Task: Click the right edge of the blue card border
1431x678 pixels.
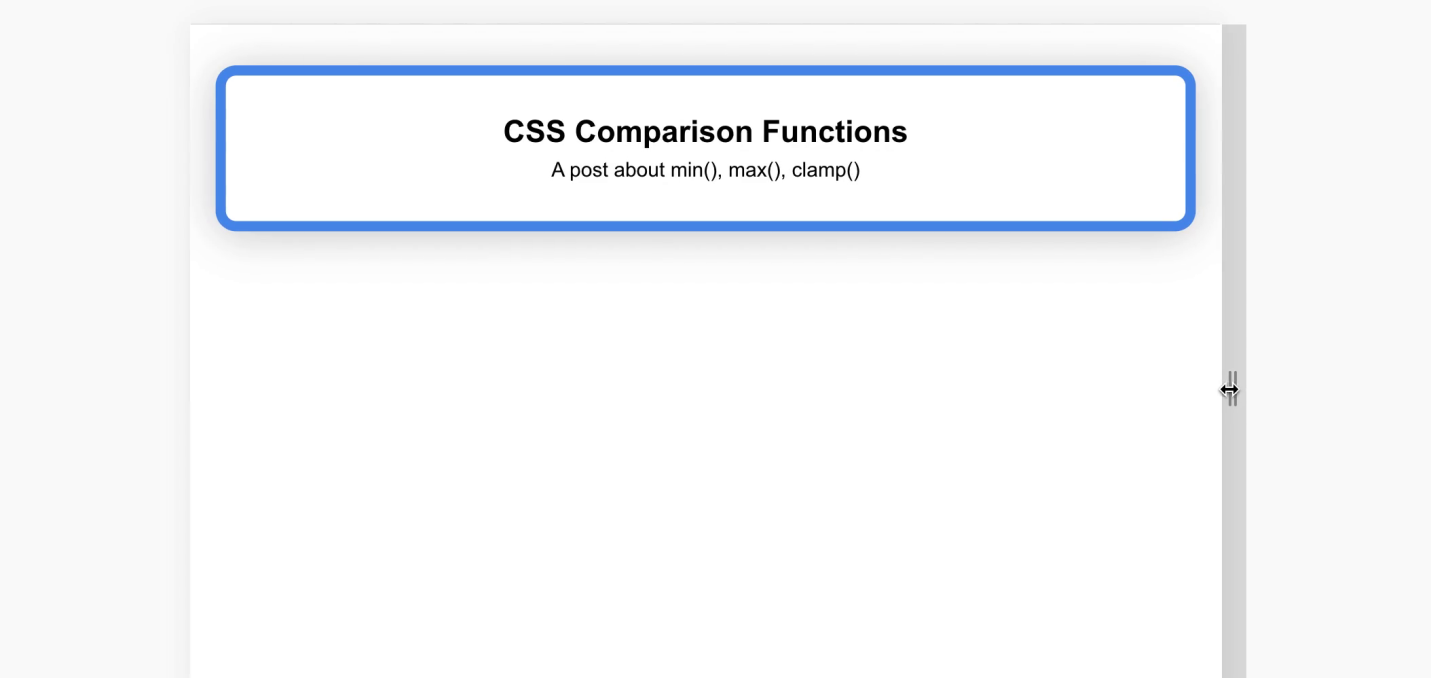Action: coord(1190,148)
